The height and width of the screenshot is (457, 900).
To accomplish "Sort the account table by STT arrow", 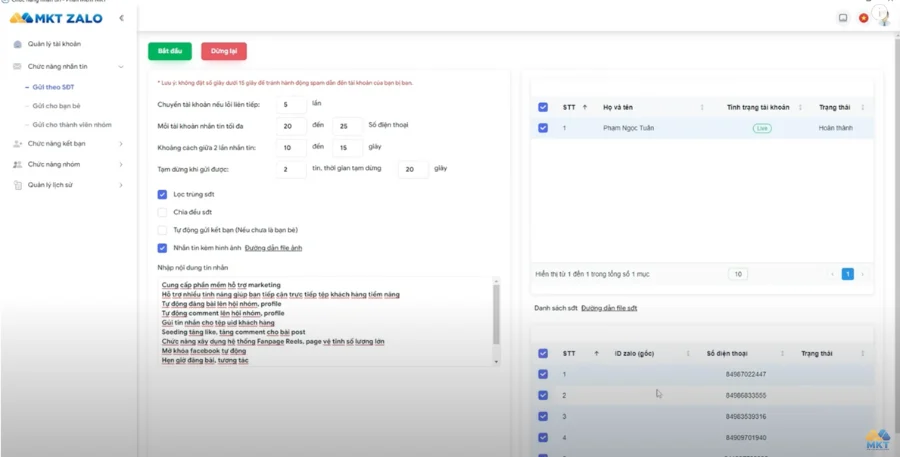I will click(585, 107).
